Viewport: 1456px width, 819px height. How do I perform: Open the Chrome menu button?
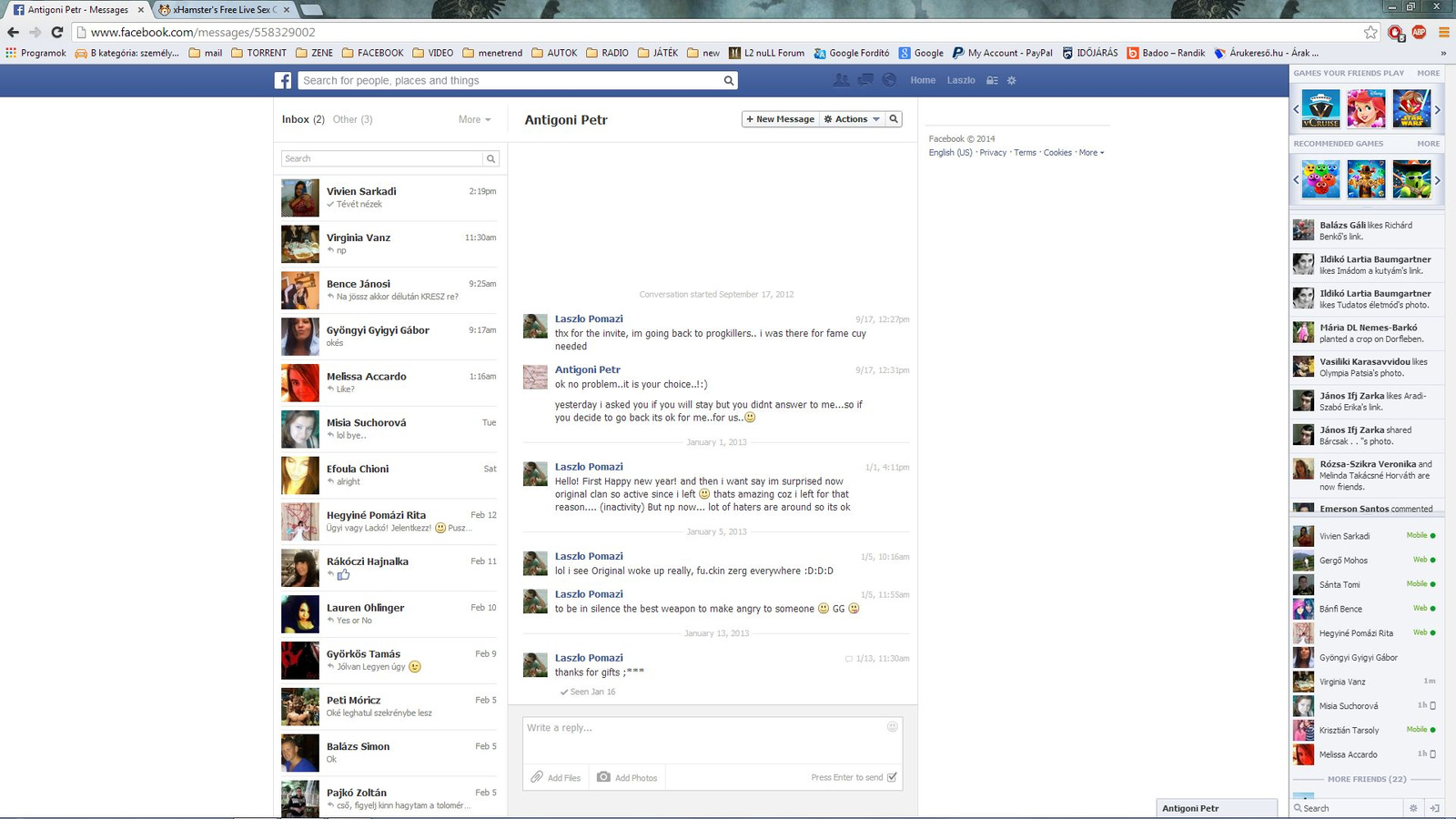click(1443, 32)
